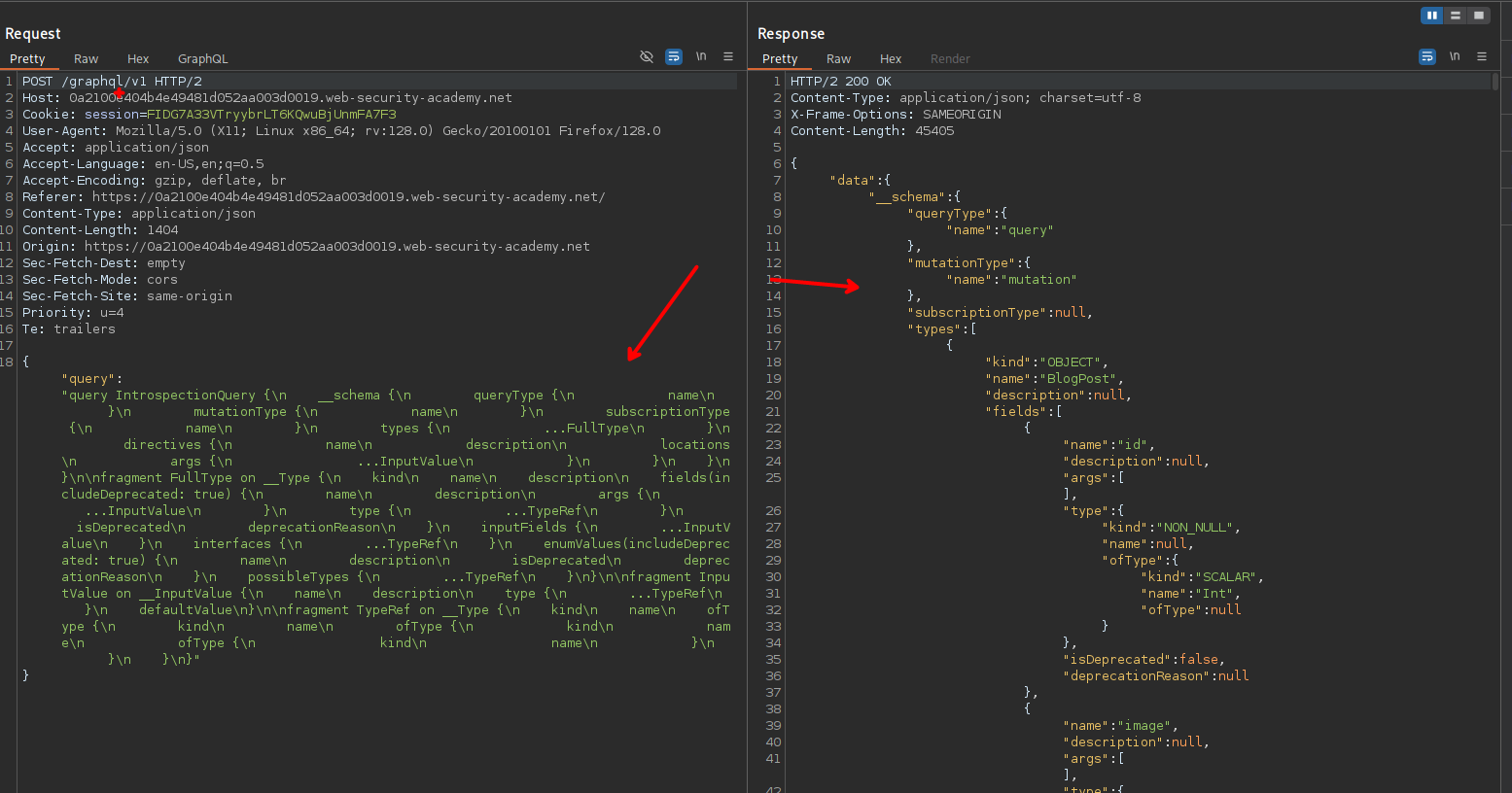Select Pretty tab in Request panel

click(28, 59)
